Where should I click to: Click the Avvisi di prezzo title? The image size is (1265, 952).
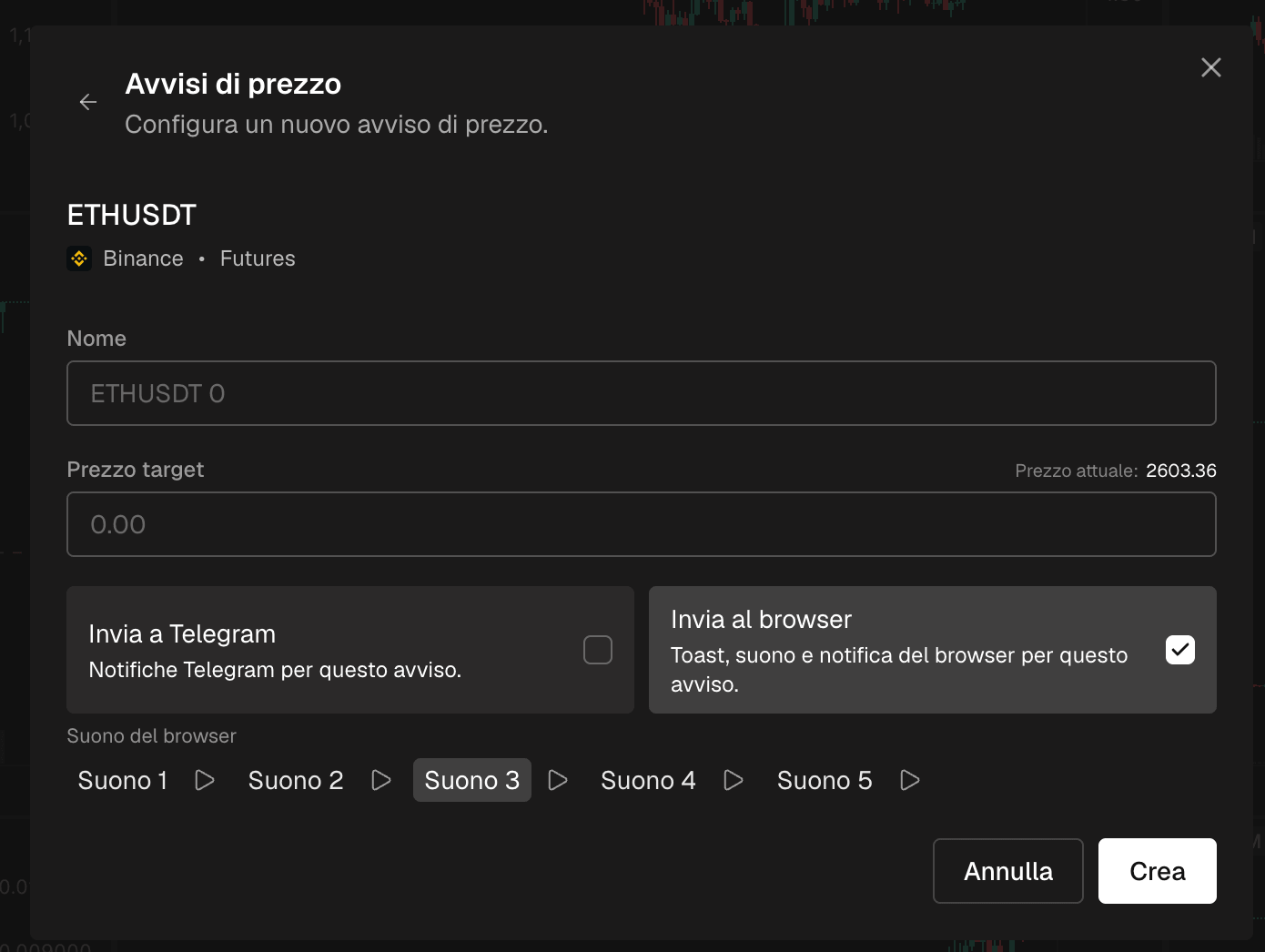tap(233, 84)
